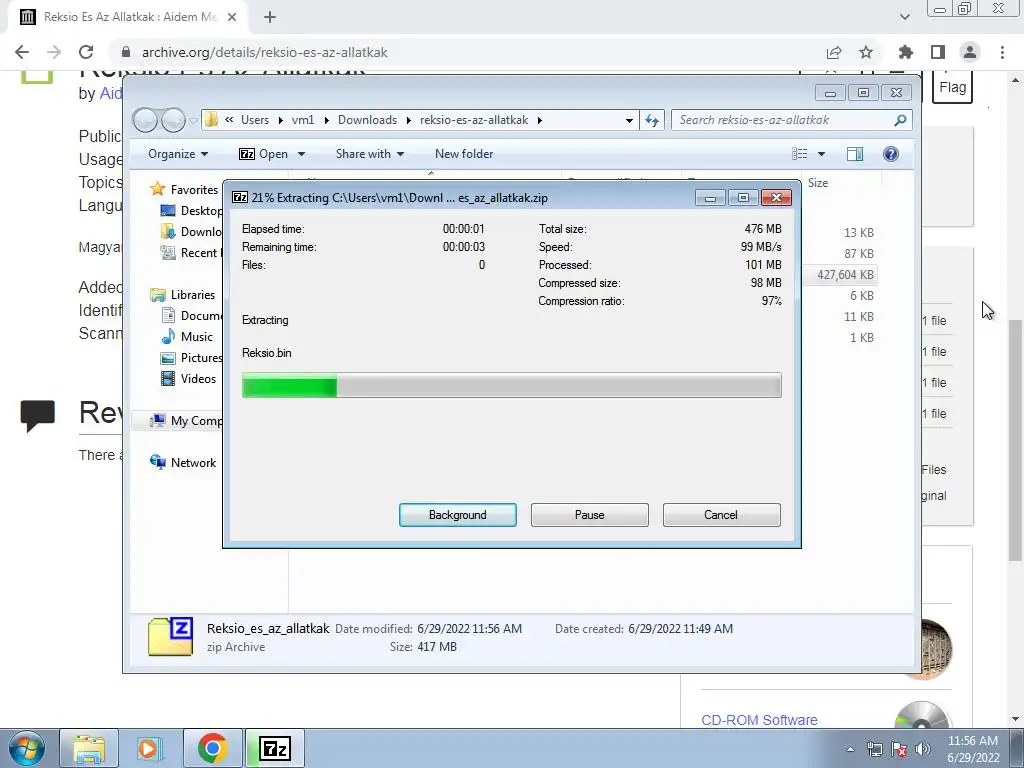Click Explorer back navigation button
The width and height of the screenshot is (1024, 768).
(145, 120)
